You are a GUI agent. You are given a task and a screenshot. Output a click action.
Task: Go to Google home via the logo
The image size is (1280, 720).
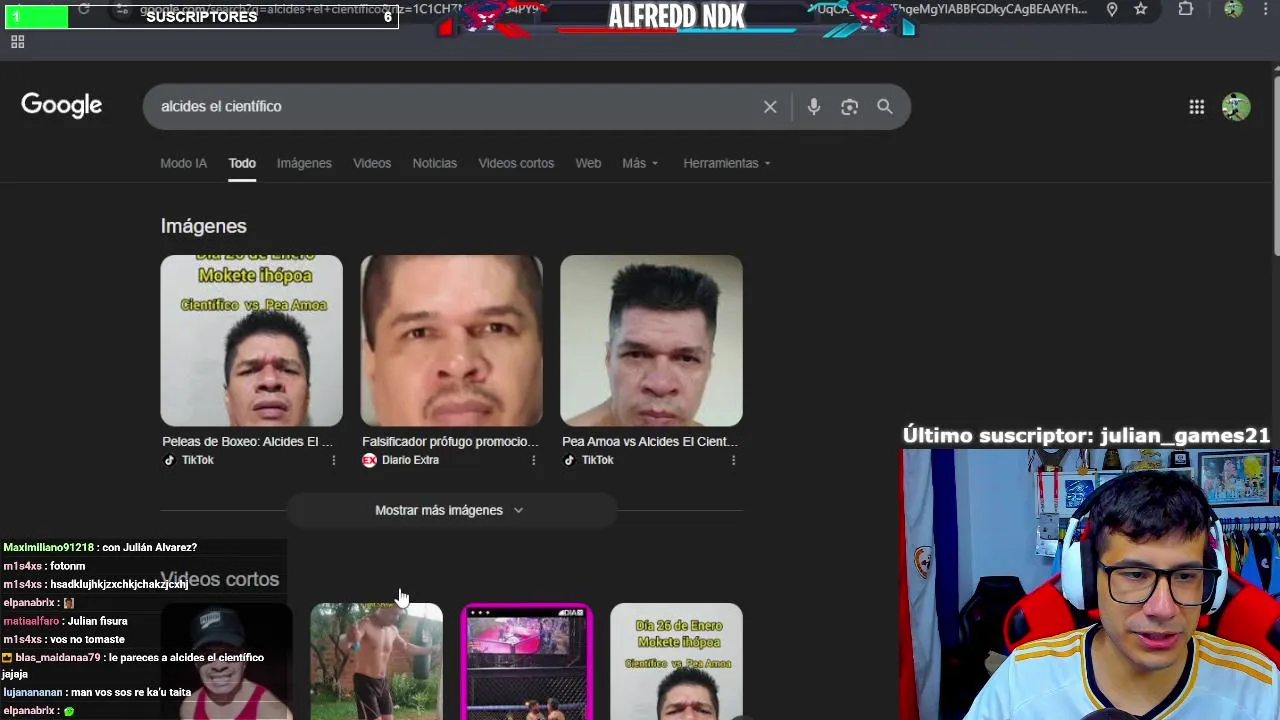pyautogui.click(x=62, y=105)
